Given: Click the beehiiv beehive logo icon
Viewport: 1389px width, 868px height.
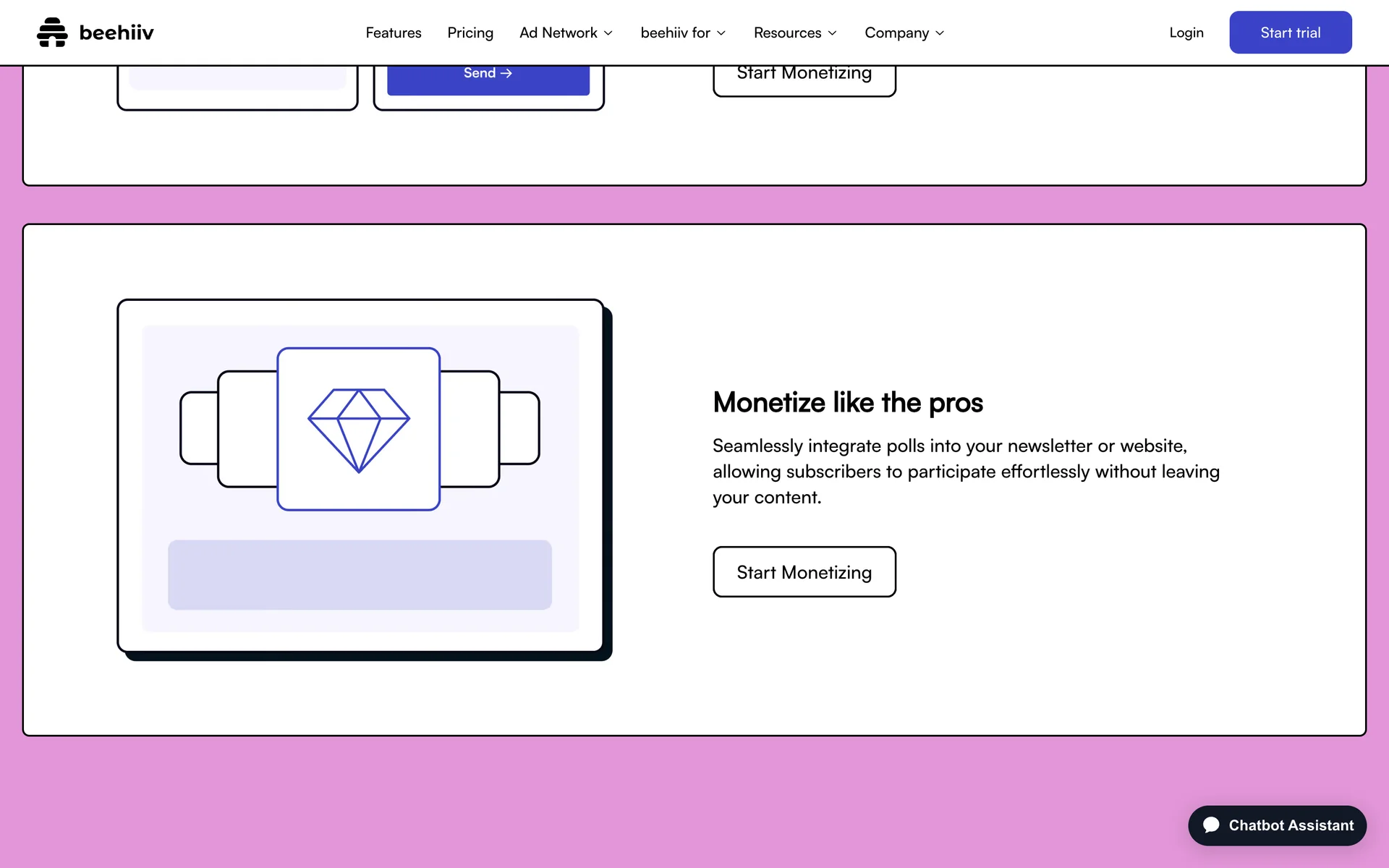Looking at the screenshot, I should [51, 33].
